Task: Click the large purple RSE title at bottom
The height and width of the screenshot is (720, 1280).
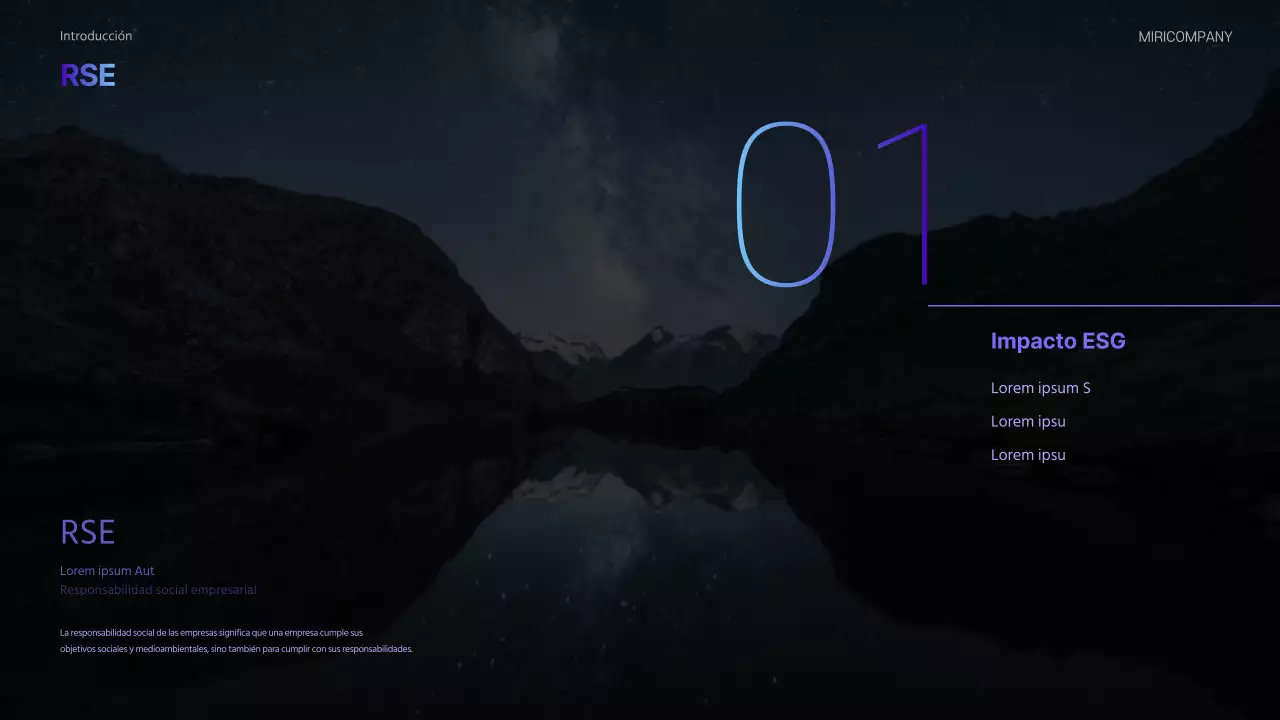Action: point(88,532)
